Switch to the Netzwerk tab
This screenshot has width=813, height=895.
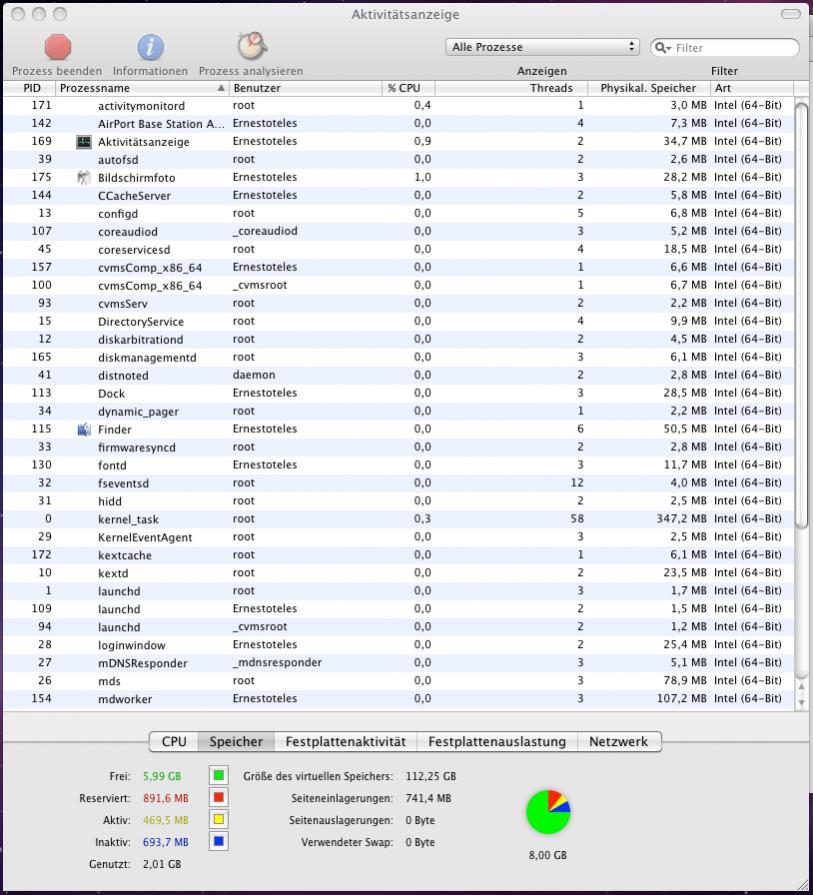619,741
